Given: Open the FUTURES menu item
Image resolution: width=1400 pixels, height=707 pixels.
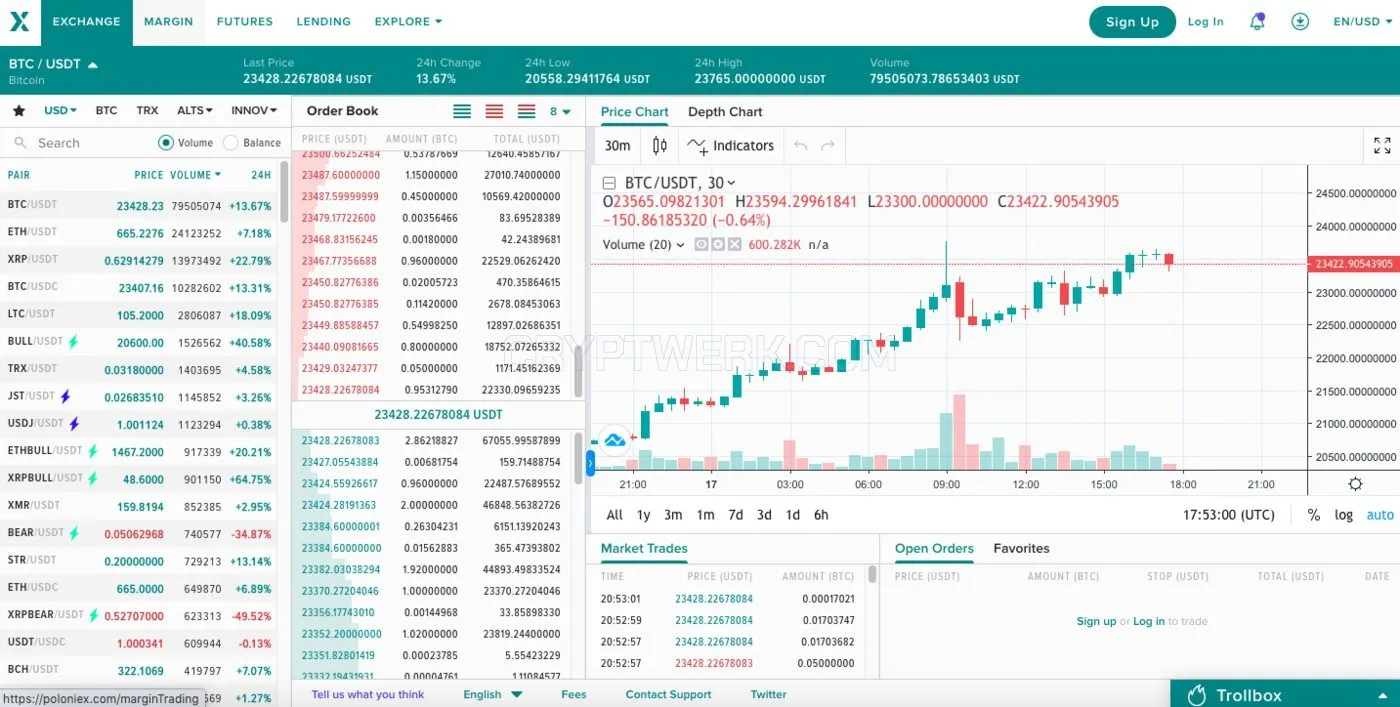Looking at the screenshot, I should pos(245,21).
